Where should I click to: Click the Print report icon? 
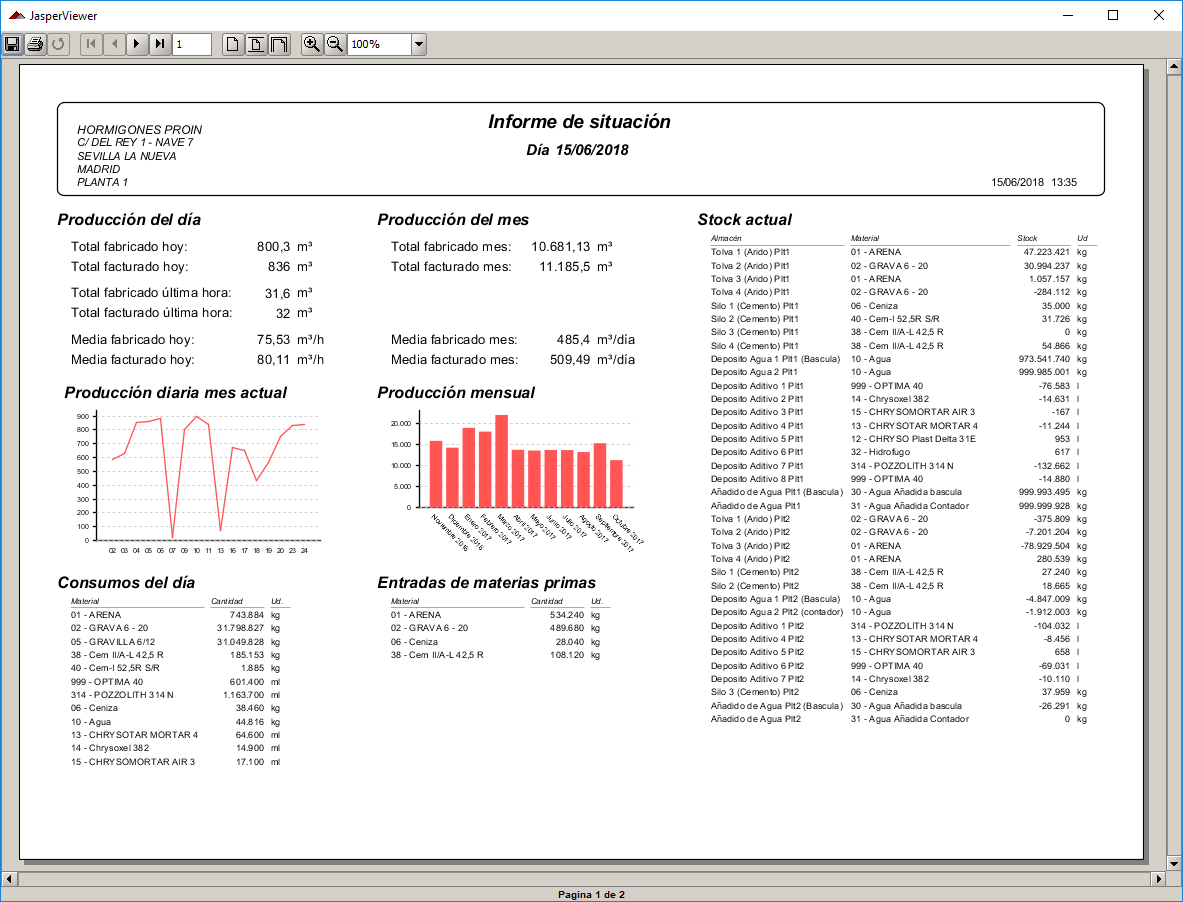(x=35, y=44)
